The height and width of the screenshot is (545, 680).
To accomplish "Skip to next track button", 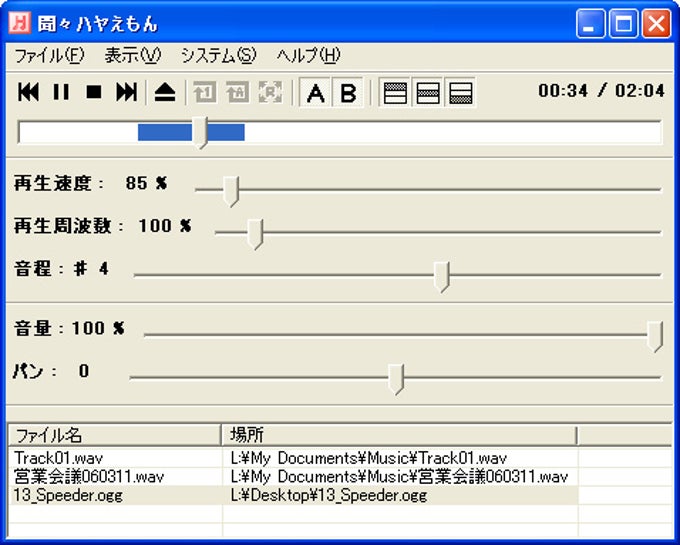I will pos(126,92).
